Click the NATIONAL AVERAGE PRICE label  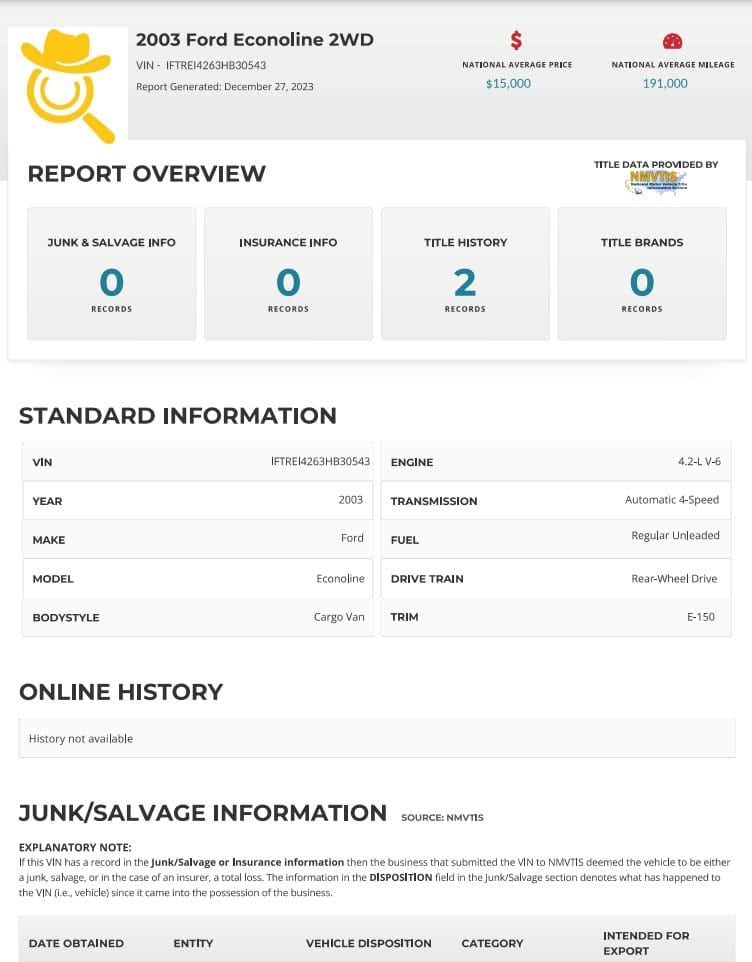(517, 64)
